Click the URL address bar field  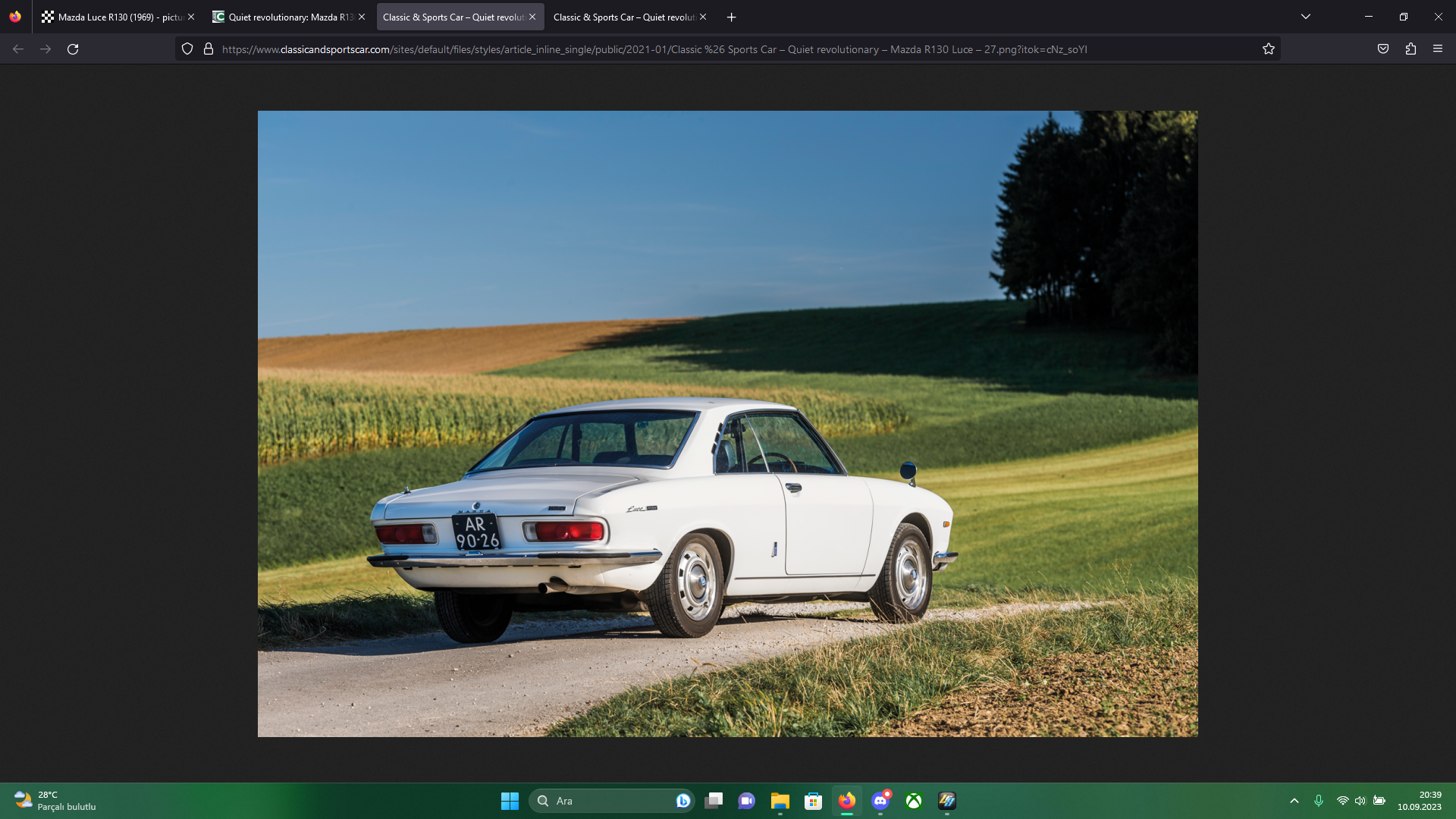(728, 49)
